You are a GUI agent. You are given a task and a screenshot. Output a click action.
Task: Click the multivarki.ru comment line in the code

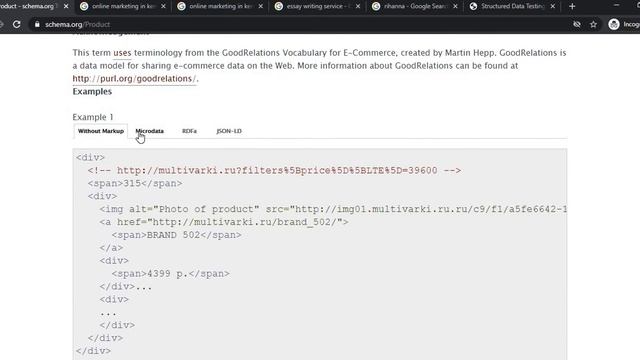tap(274, 171)
